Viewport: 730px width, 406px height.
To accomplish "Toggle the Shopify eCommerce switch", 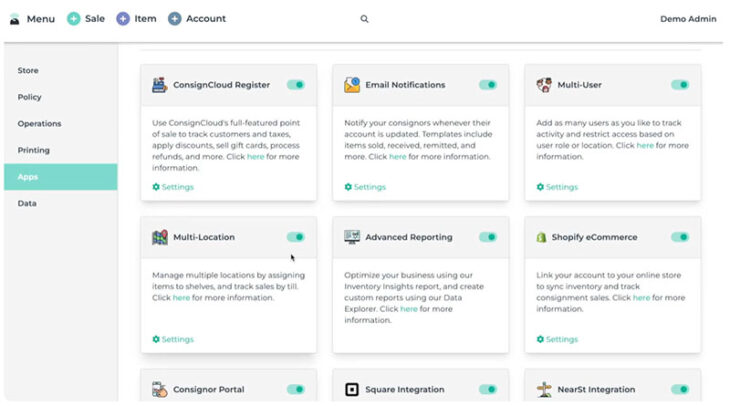I will [x=680, y=237].
